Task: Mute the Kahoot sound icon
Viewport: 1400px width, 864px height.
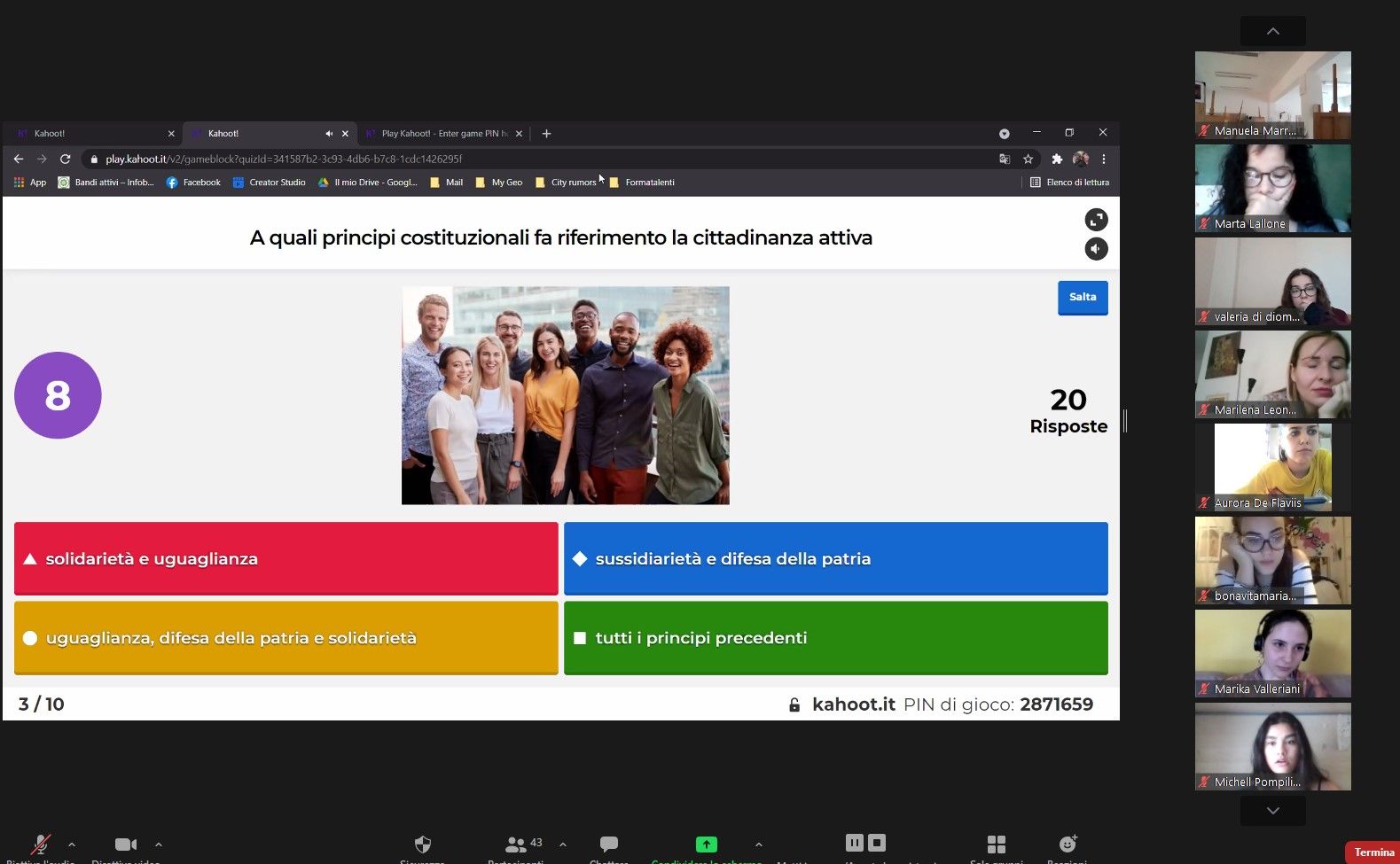Action: [1096, 249]
